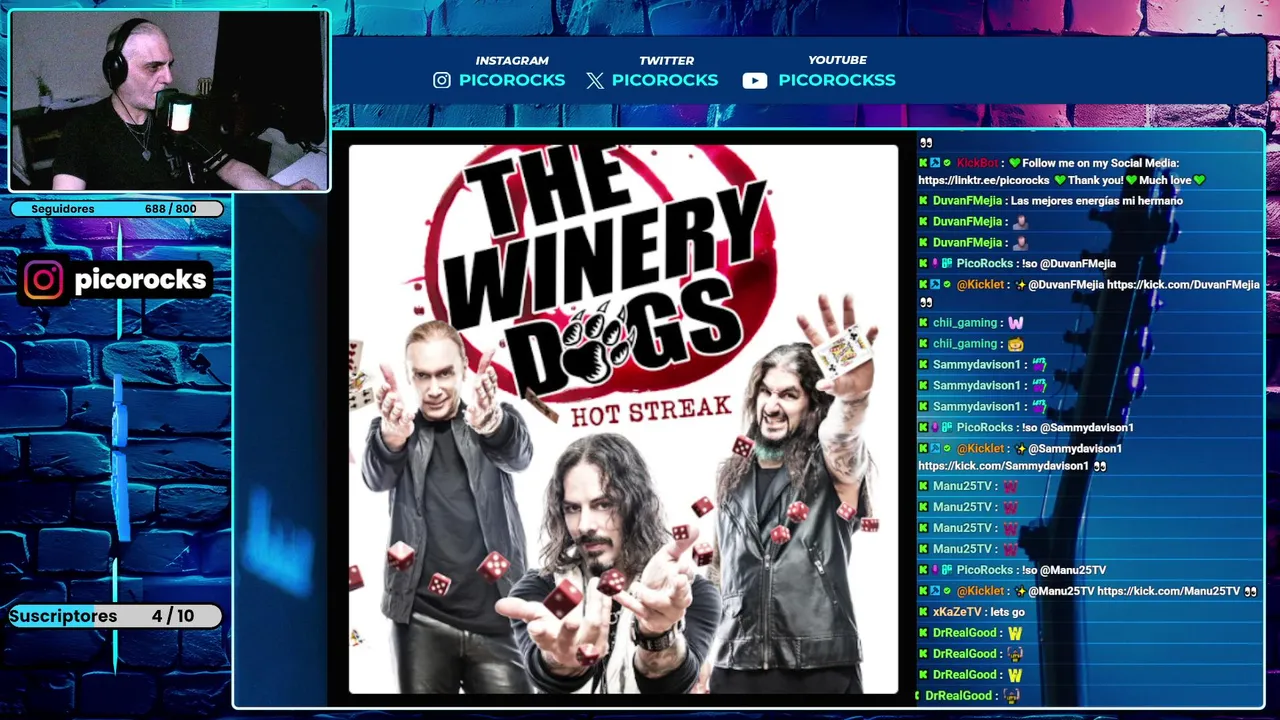The height and width of the screenshot is (720, 1280).
Task: Click the PICOROCKS handle under Twitter
Action: pos(665,80)
